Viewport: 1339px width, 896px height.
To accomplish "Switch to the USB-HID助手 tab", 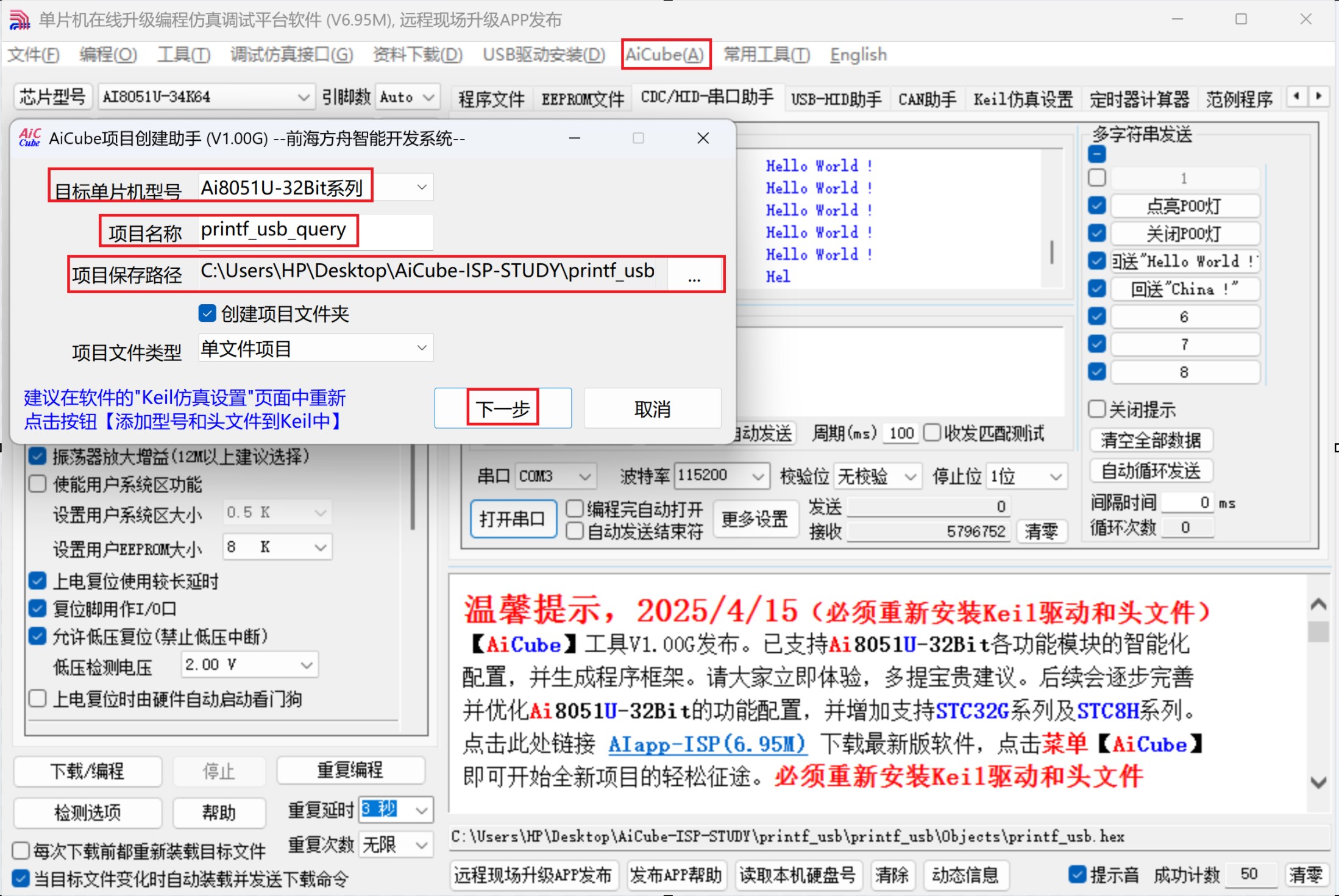I will [x=836, y=98].
